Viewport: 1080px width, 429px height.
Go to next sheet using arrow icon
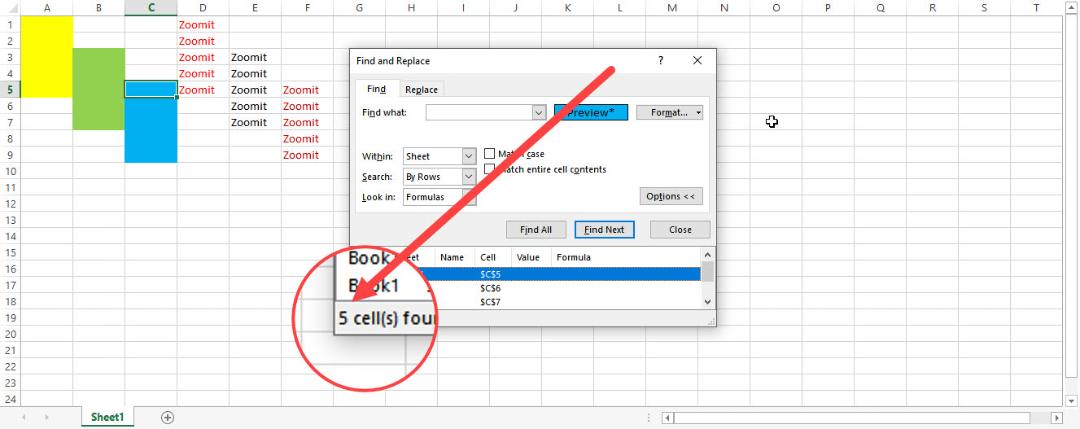[x=47, y=417]
